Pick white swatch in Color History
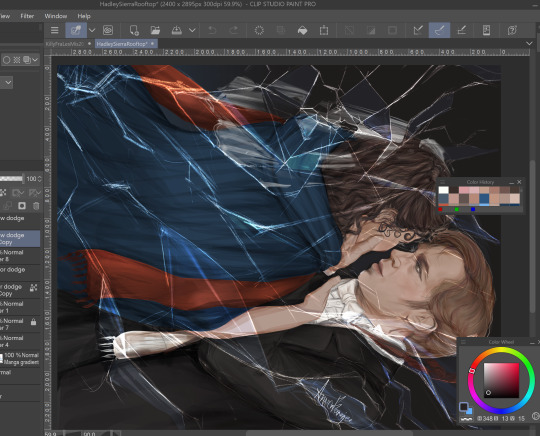 [444, 190]
